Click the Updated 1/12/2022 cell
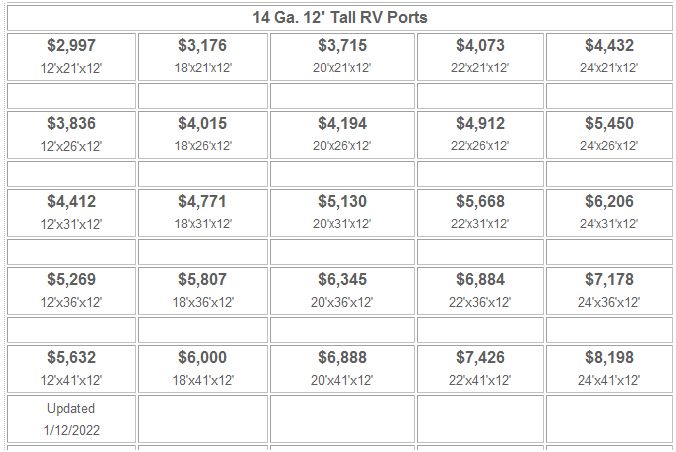This screenshot has height=452, width=676. click(72, 419)
